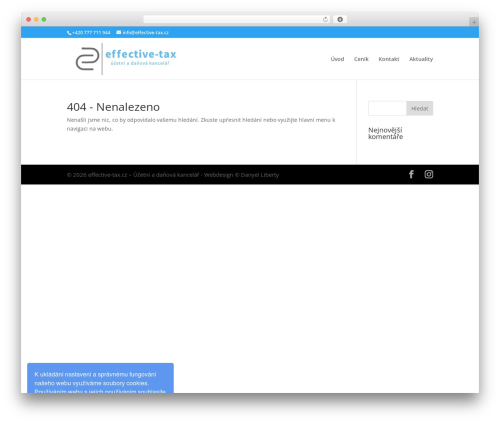Image resolution: width=500 pixels, height=423 pixels.
Task: Click the envelope email icon in the top bar
Action: (119, 32)
